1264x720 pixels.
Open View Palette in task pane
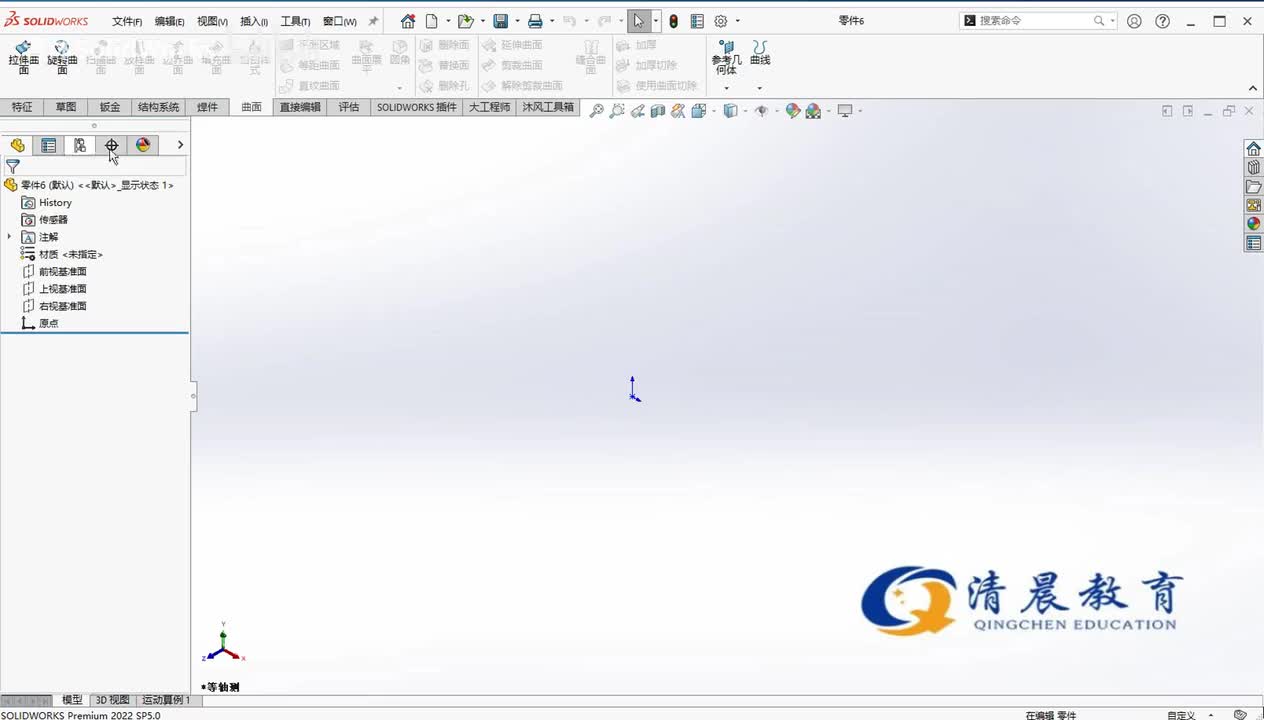(x=1253, y=205)
